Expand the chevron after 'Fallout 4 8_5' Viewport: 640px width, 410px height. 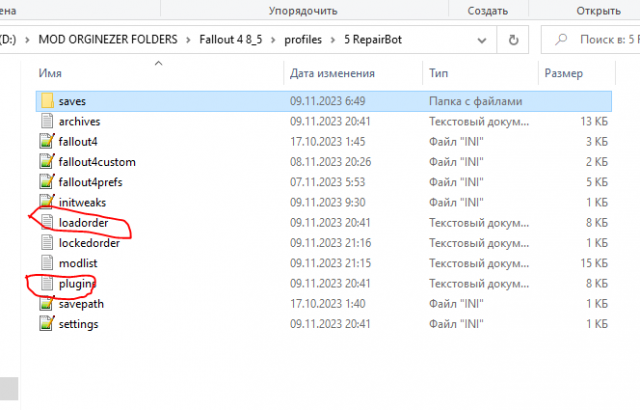[278, 40]
